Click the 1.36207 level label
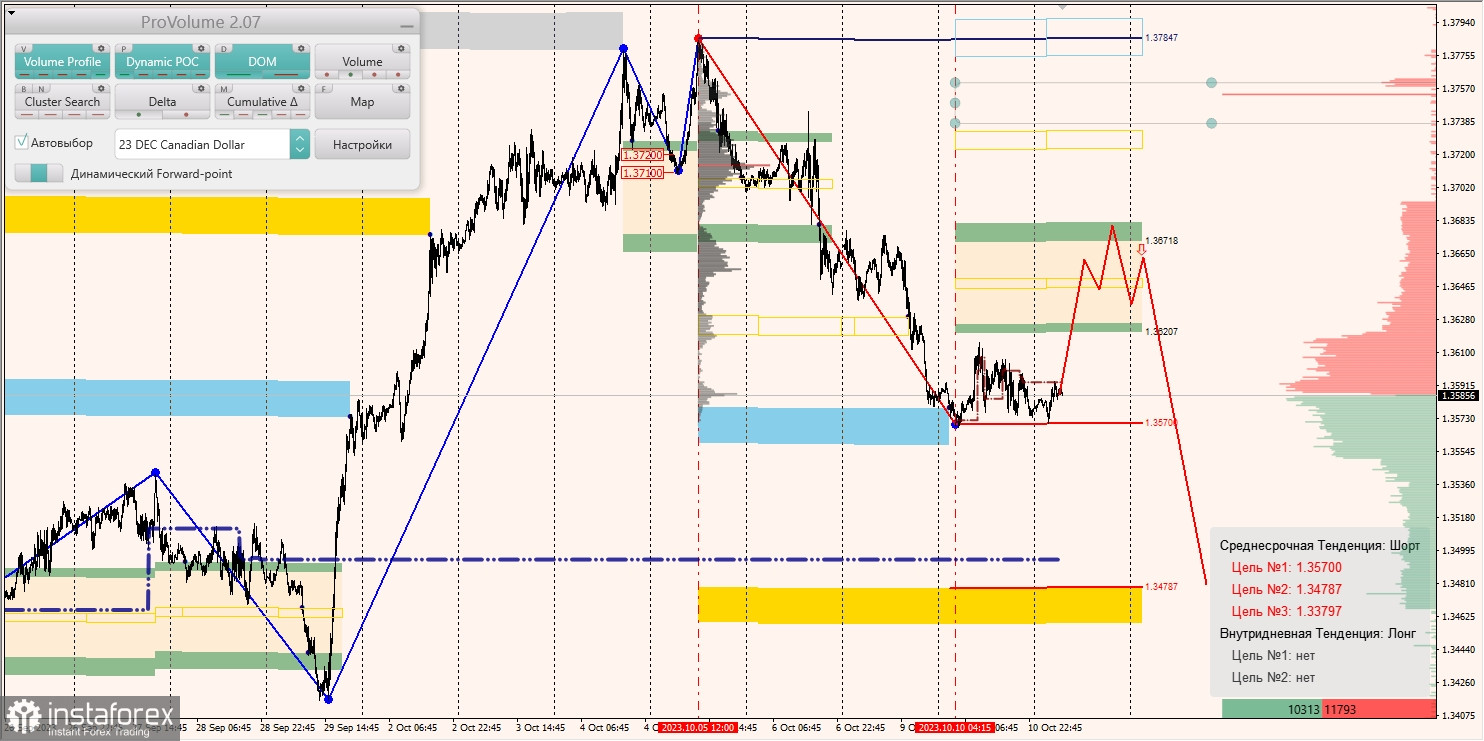Image resolution: width=1484 pixels, height=741 pixels. (1161, 331)
